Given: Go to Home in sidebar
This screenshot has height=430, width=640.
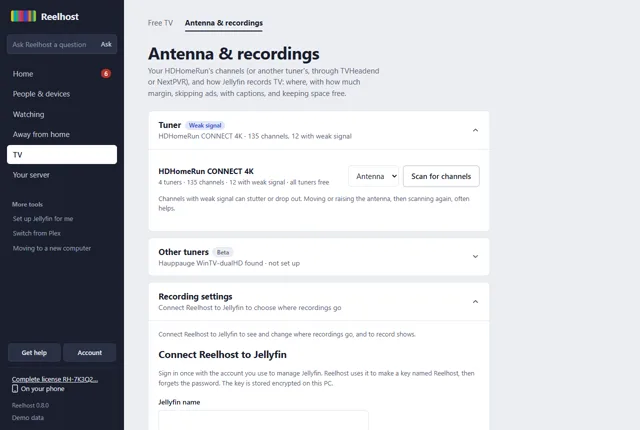Looking at the screenshot, I should (x=62, y=74).
